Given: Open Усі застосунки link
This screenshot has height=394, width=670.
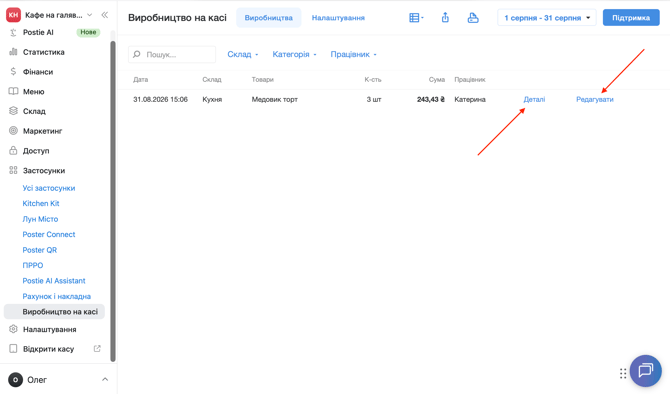Looking at the screenshot, I should click(49, 188).
